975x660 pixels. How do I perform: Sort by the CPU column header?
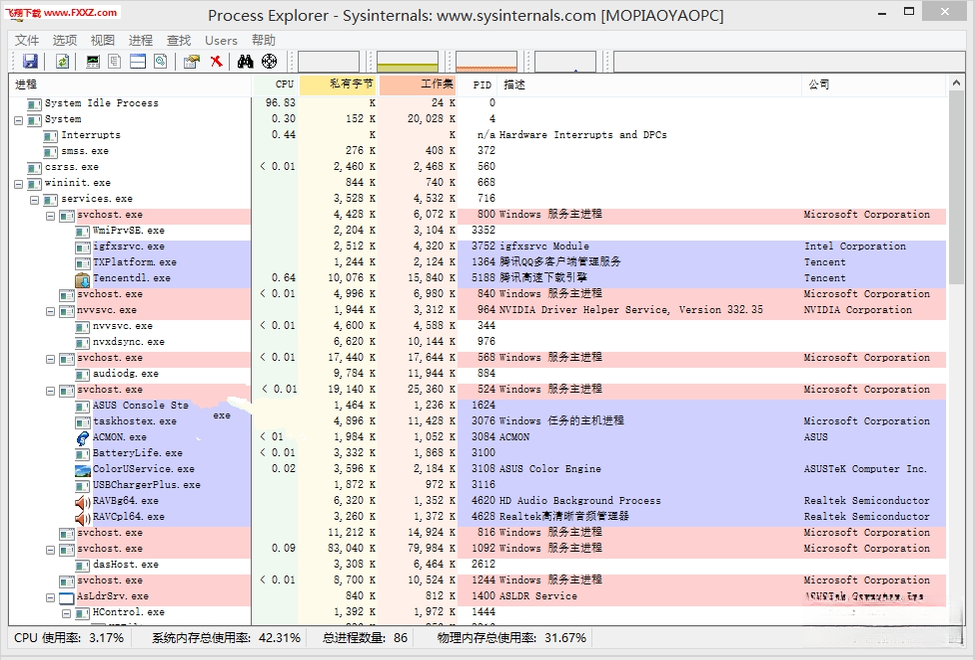point(275,85)
